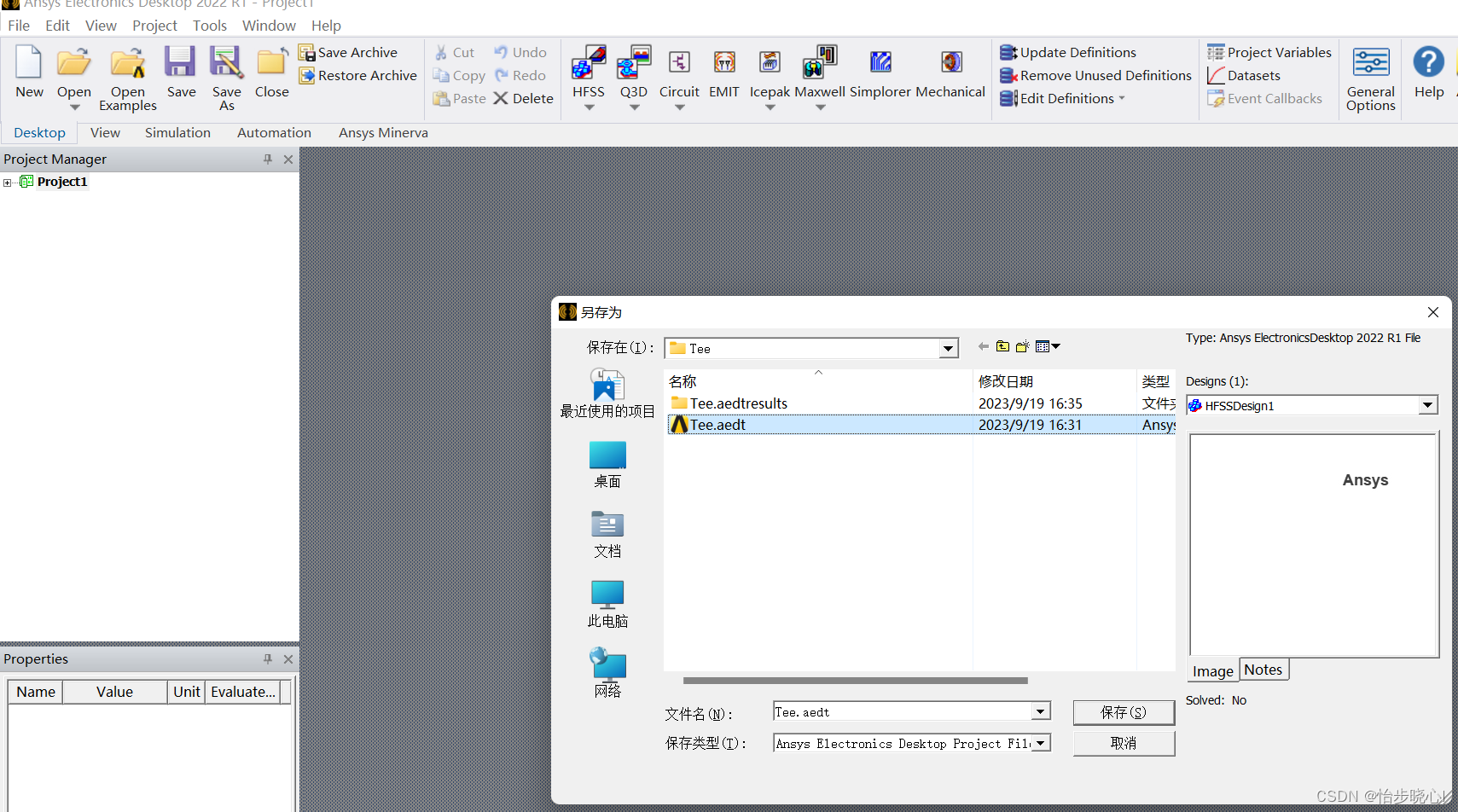Go to 此电脑 location
The image size is (1458, 812).
coord(607,605)
